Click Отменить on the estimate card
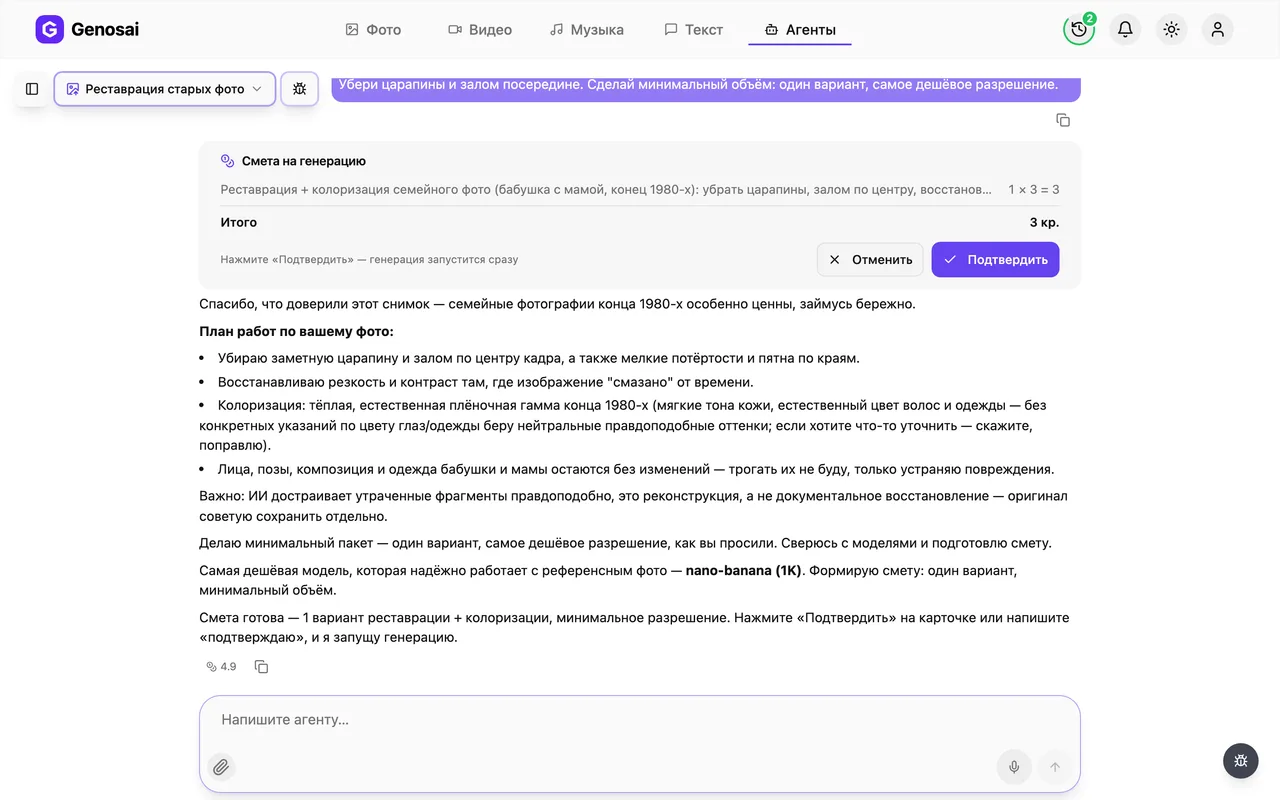This screenshot has width=1280, height=800. (870, 259)
